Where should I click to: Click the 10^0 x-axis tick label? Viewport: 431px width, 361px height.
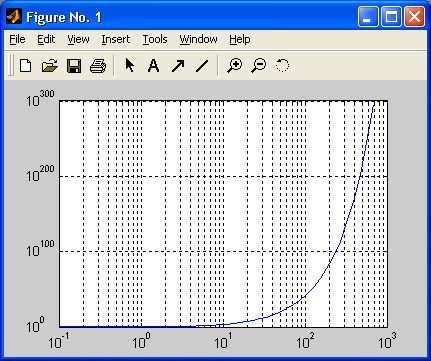pyautogui.click(x=141, y=340)
